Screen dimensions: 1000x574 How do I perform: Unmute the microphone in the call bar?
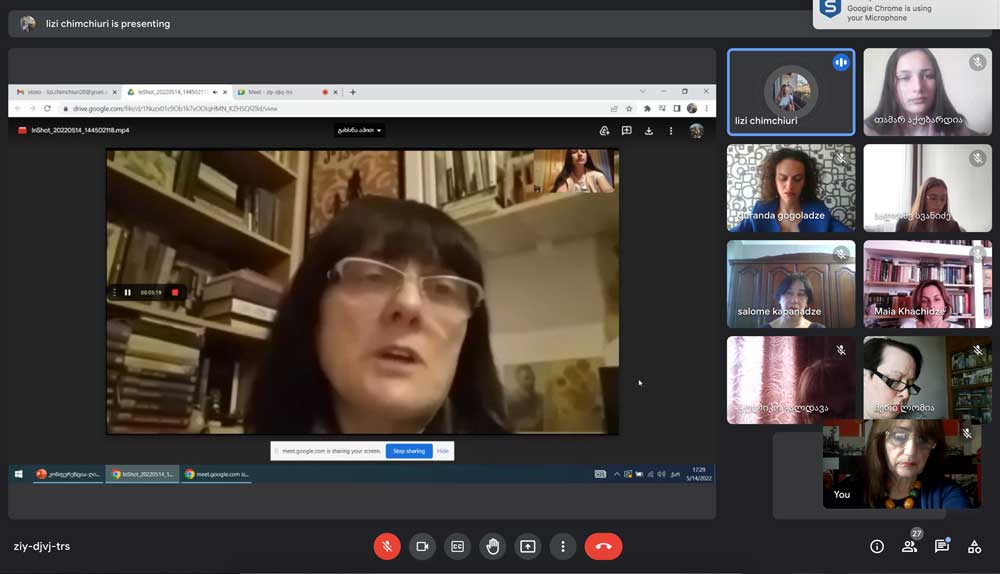point(387,546)
